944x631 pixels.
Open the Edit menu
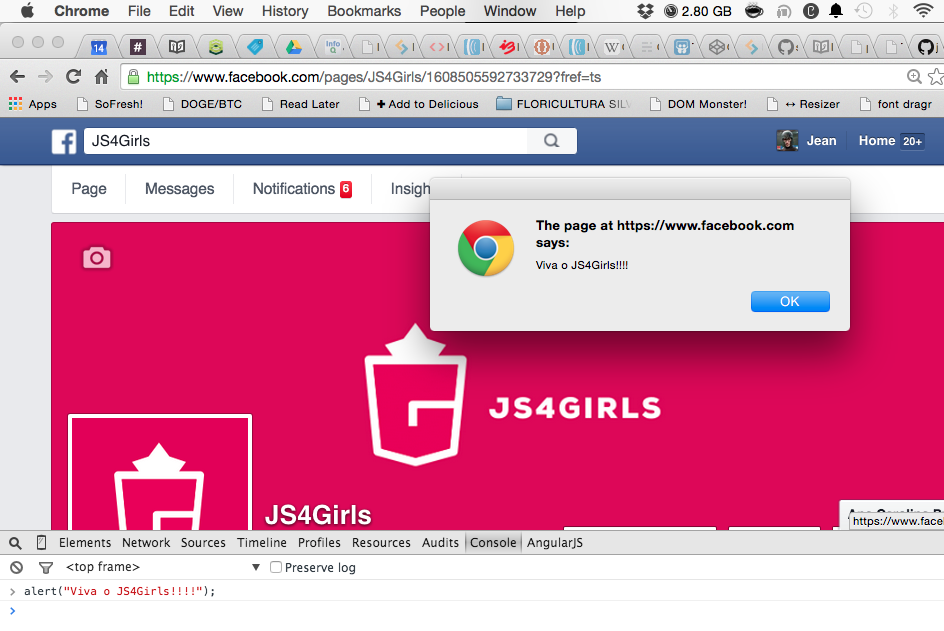tap(181, 11)
